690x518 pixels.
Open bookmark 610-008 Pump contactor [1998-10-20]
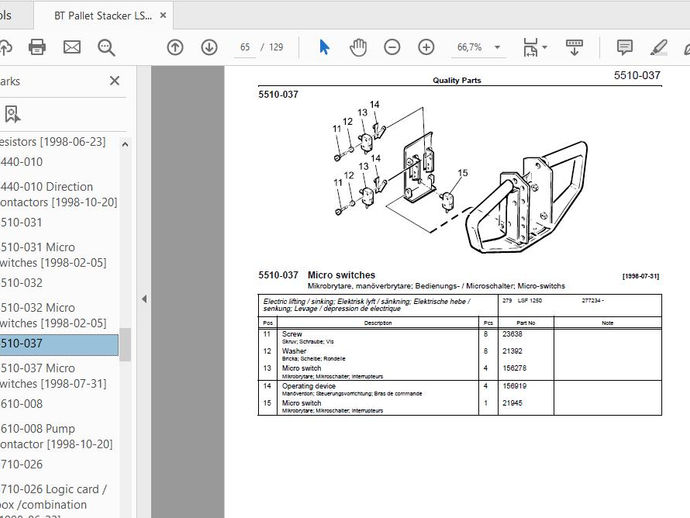(56, 437)
